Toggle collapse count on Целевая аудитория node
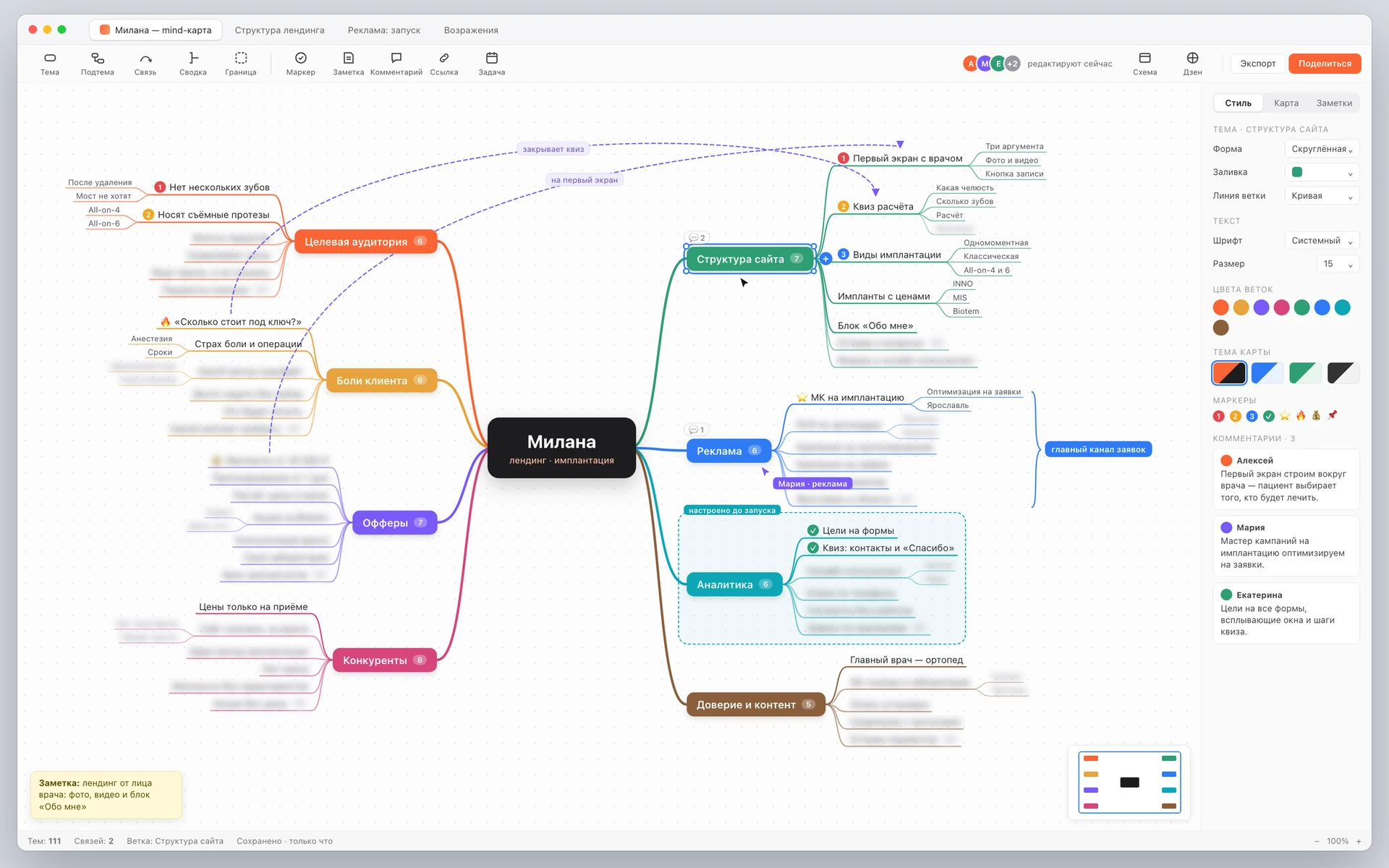 [420, 242]
